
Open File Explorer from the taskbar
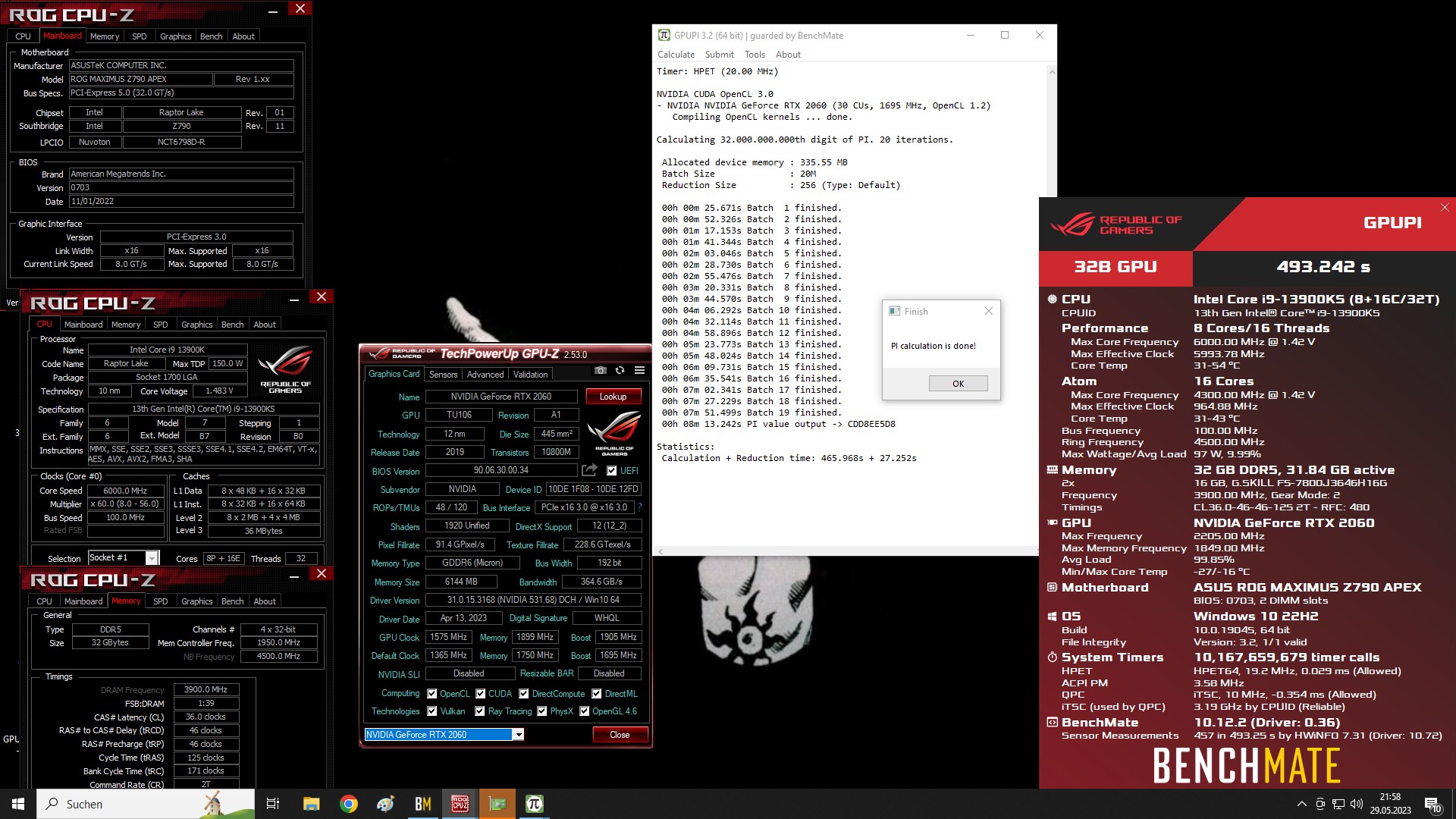pyautogui.click(x=311, y=804)
